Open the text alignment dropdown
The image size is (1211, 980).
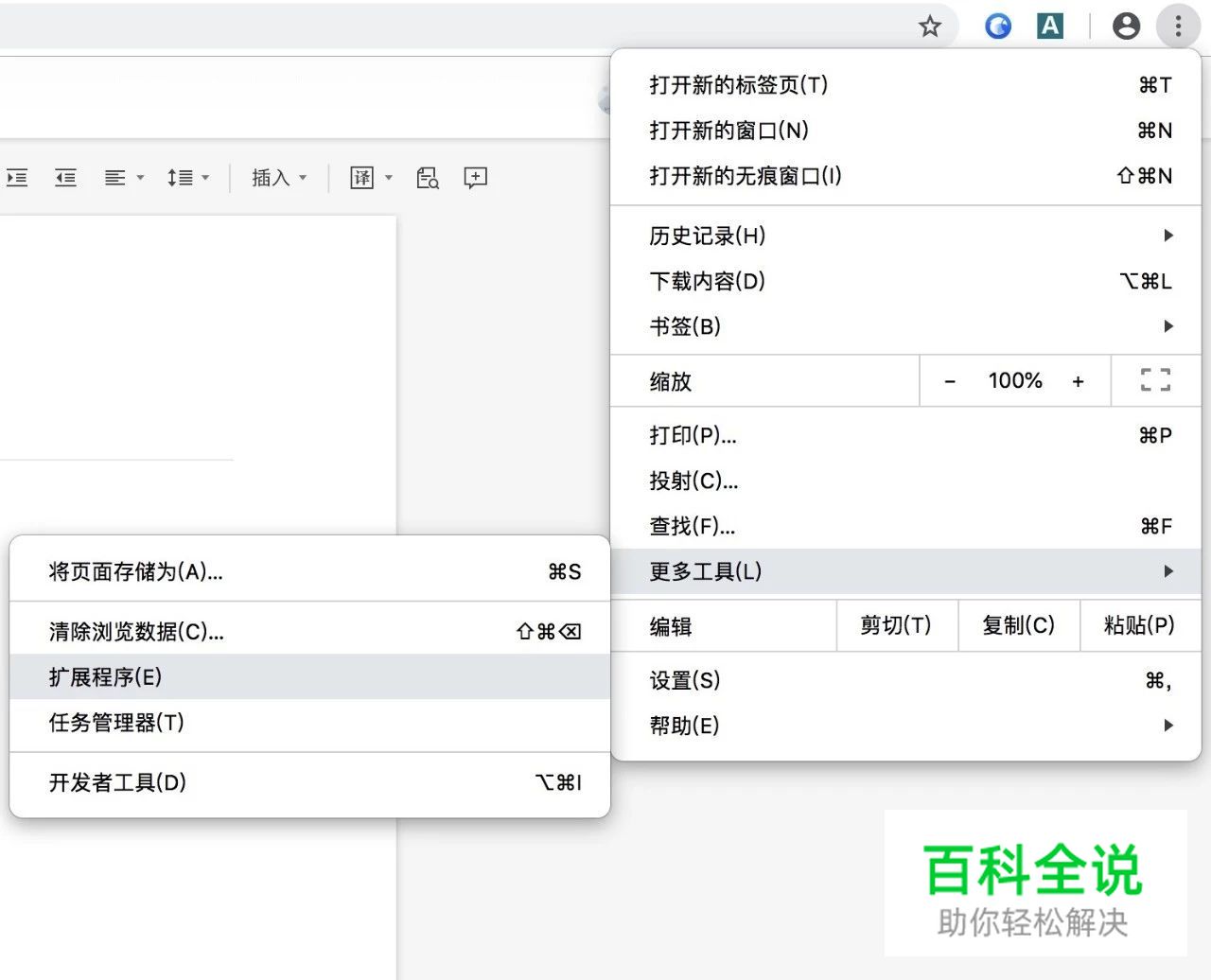[x=124, y=178]
